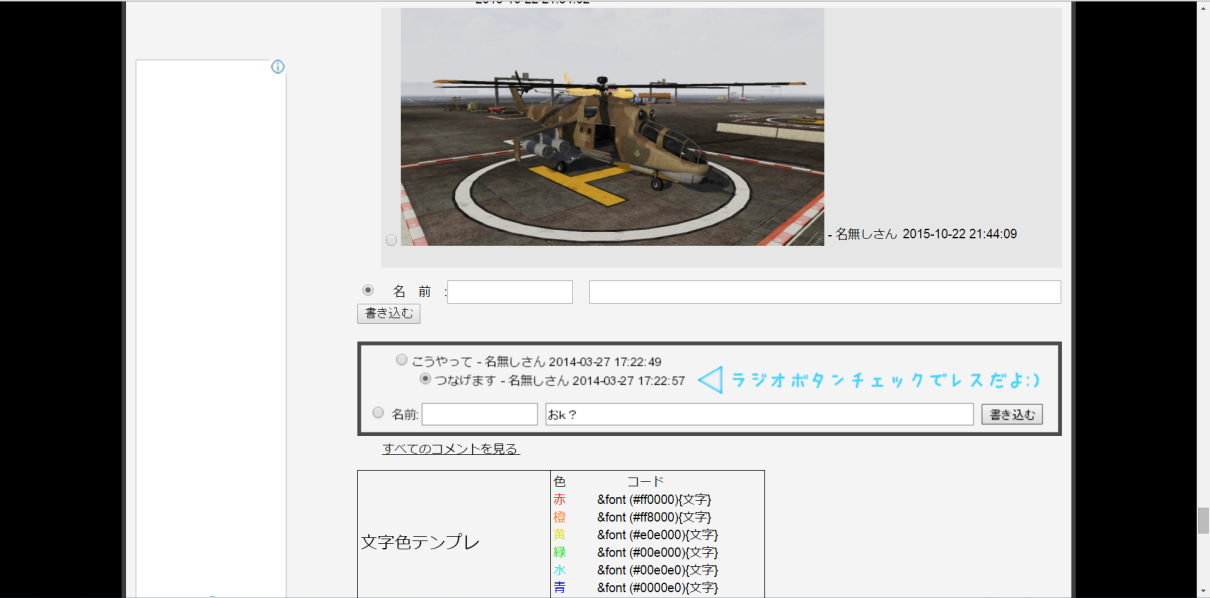Click the field containing おk？
The image size is (1210, 598).
coord(759,414)
